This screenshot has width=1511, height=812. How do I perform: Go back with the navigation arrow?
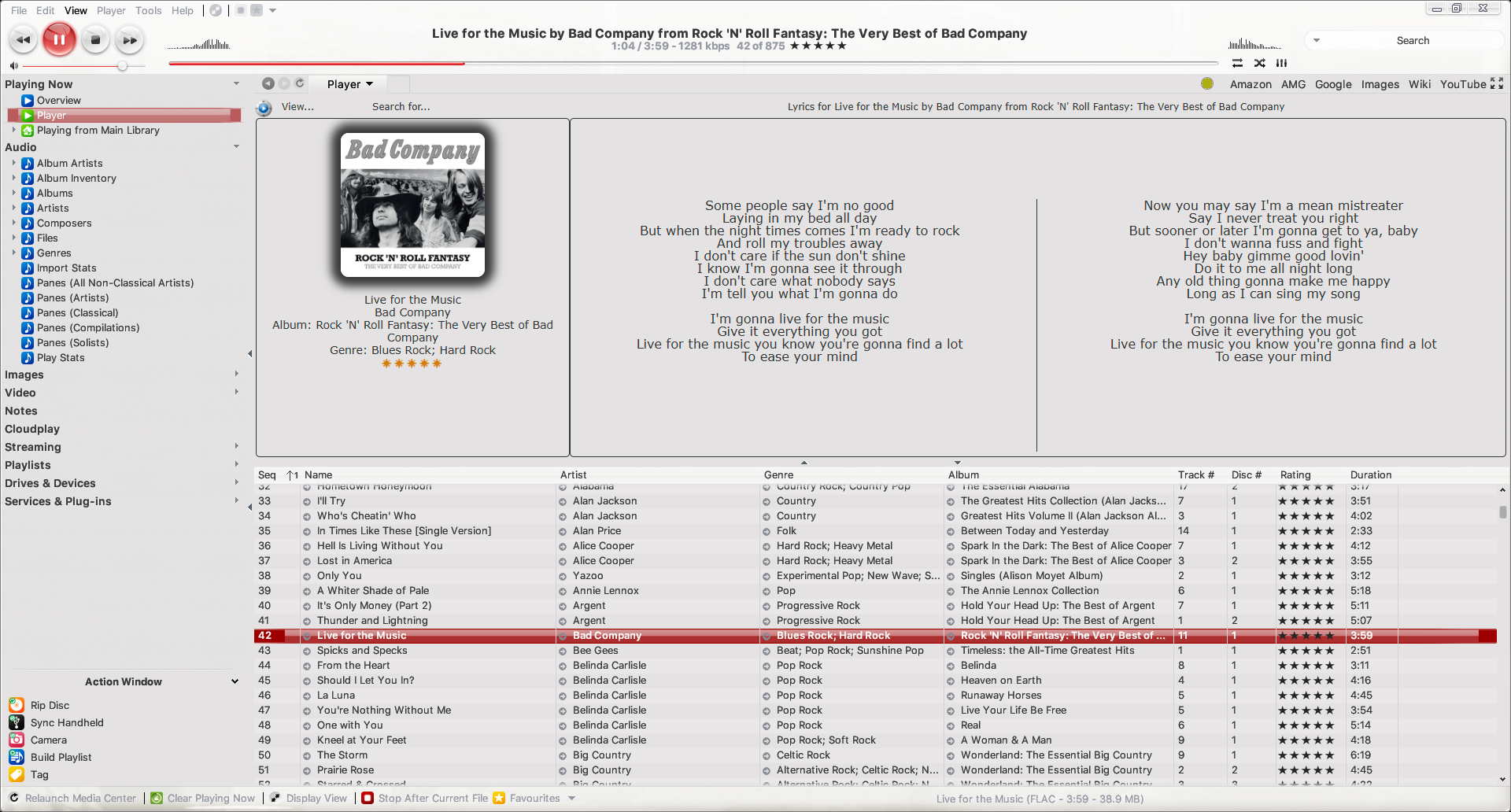268,83
